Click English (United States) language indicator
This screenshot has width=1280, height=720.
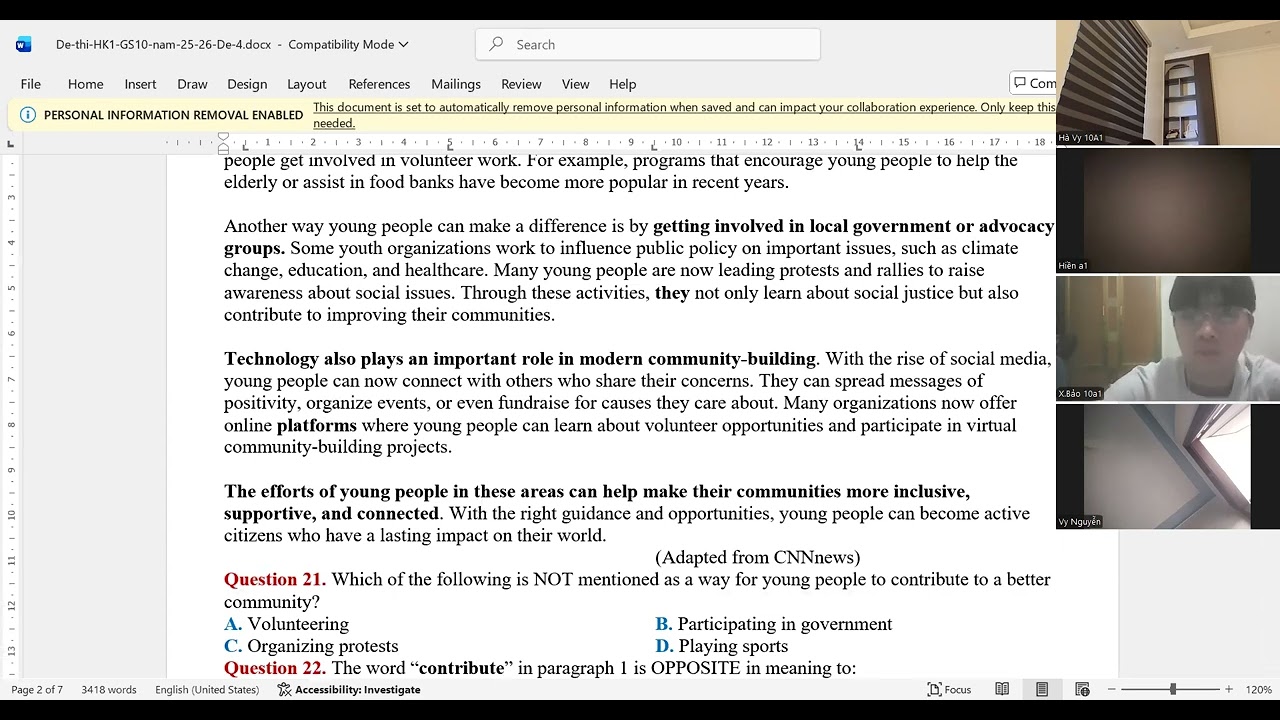[x=207, y=690]
